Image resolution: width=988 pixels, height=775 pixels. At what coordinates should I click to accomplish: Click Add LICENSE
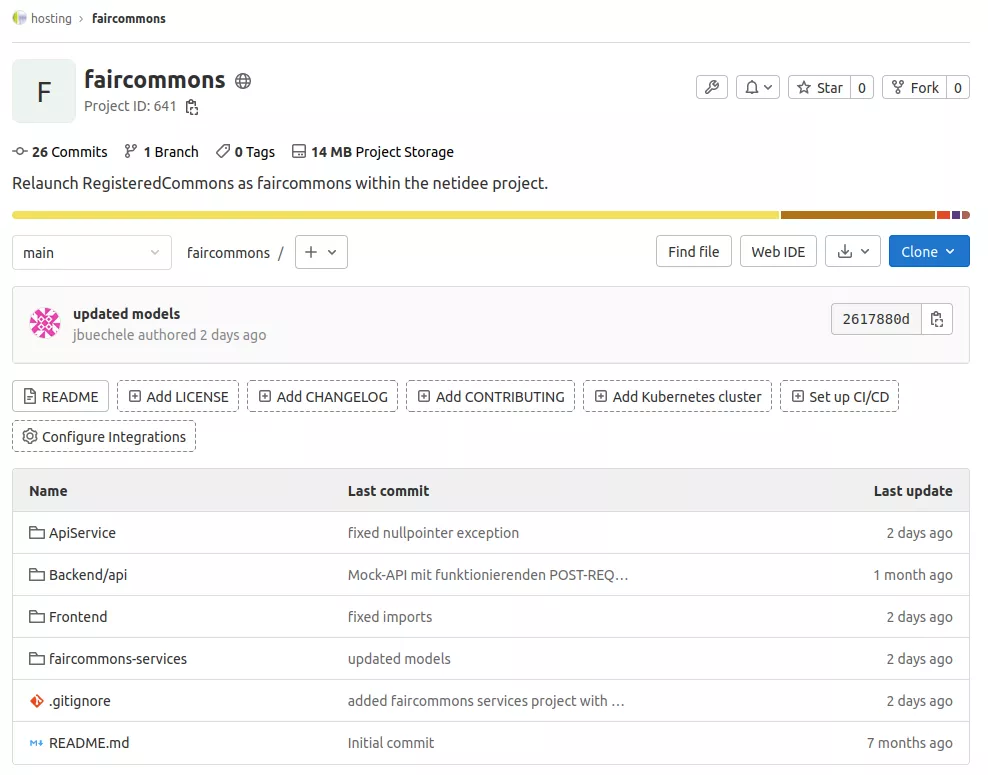coord(178,396)
